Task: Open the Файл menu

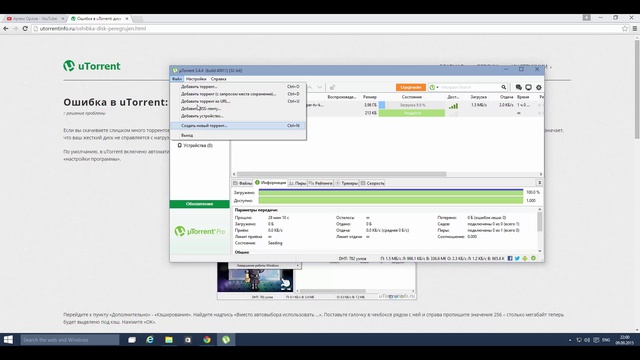Action: click(177, 79)
